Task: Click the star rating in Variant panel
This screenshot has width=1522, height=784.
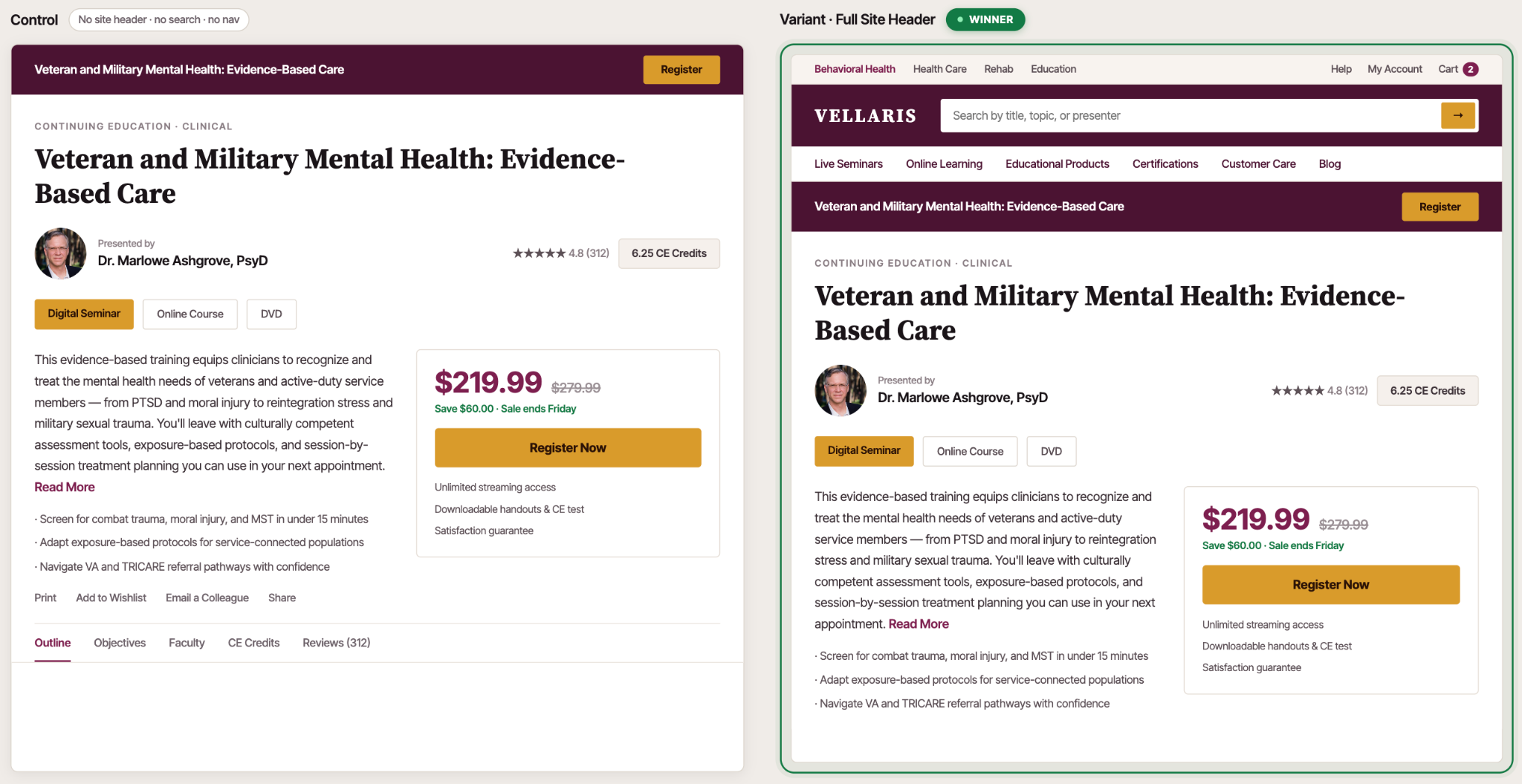Action: pos(1319,391)
